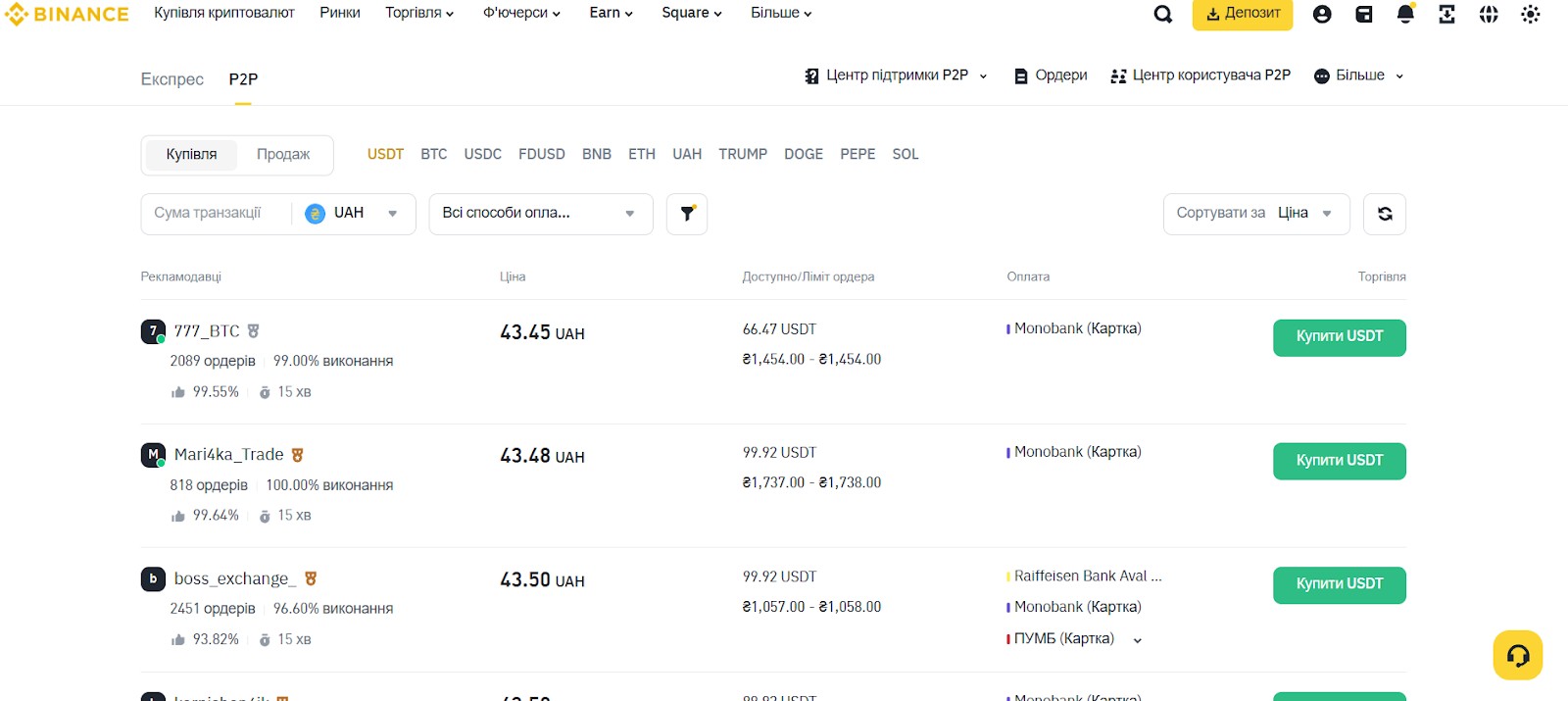1568x701 pixels.
Task: Click the verified badge next to 777_BTC
Action: pos(253,331)
